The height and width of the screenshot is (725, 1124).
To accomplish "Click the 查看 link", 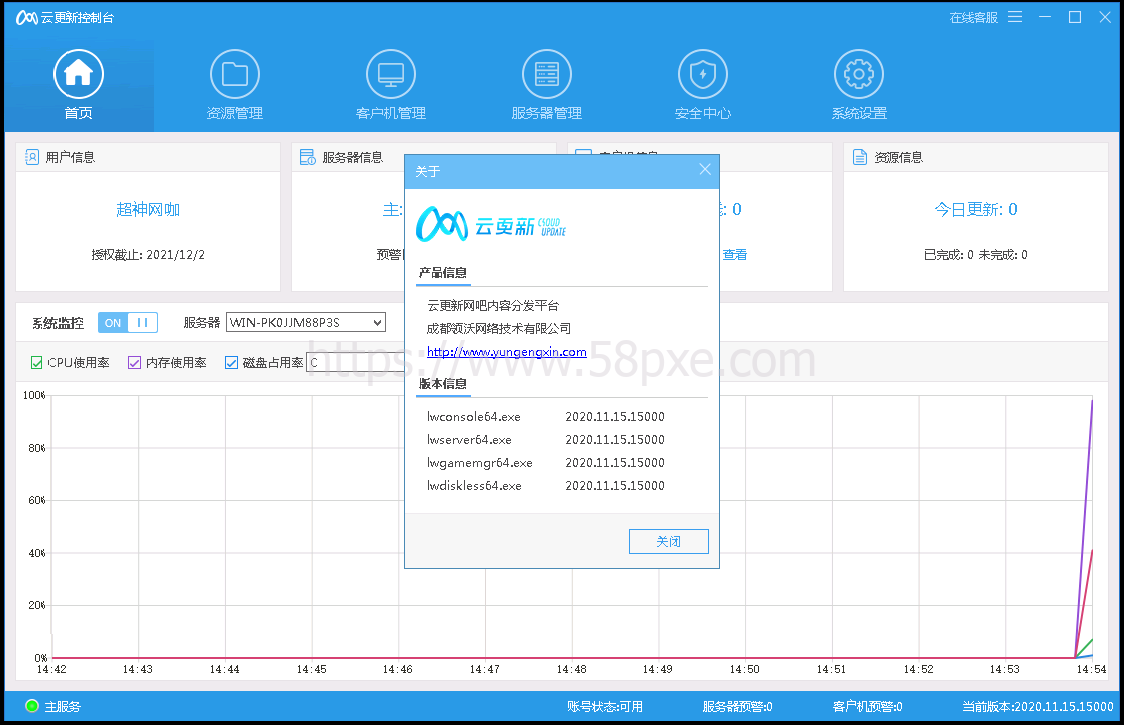I will (x=735, y=255).
